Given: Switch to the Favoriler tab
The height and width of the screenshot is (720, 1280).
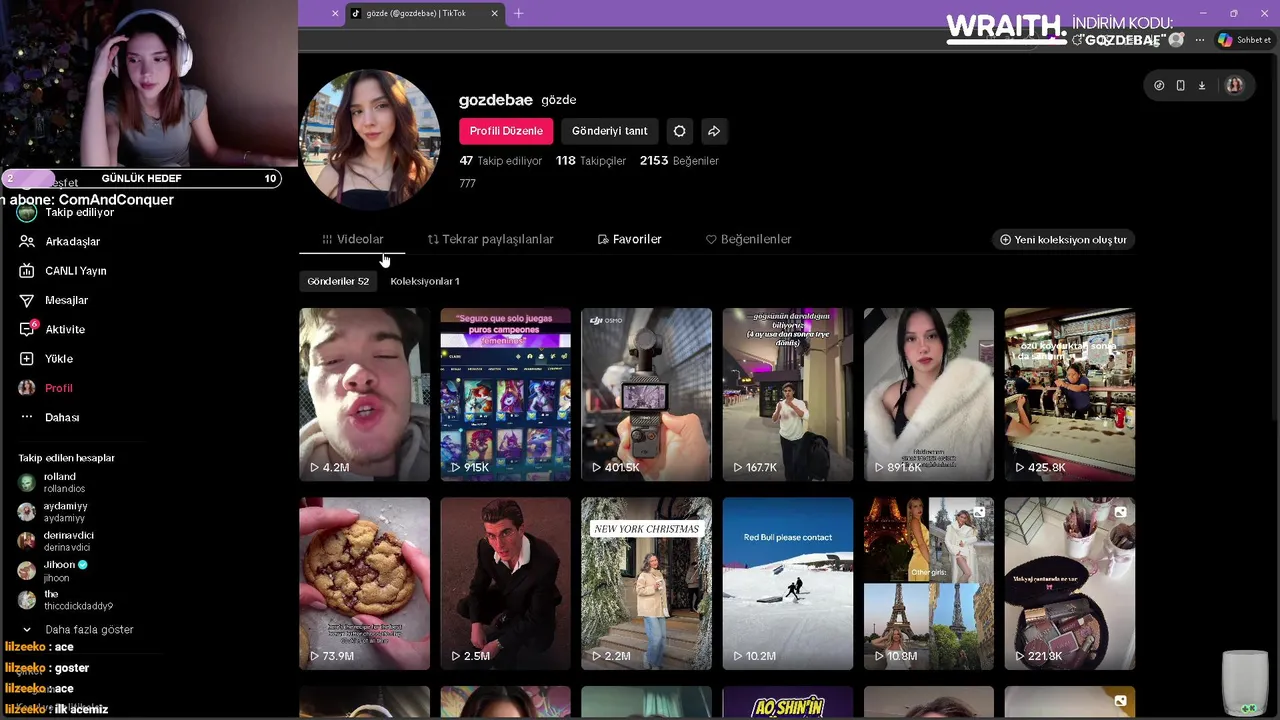Looking at the screenshot, I should pos(629,239).
